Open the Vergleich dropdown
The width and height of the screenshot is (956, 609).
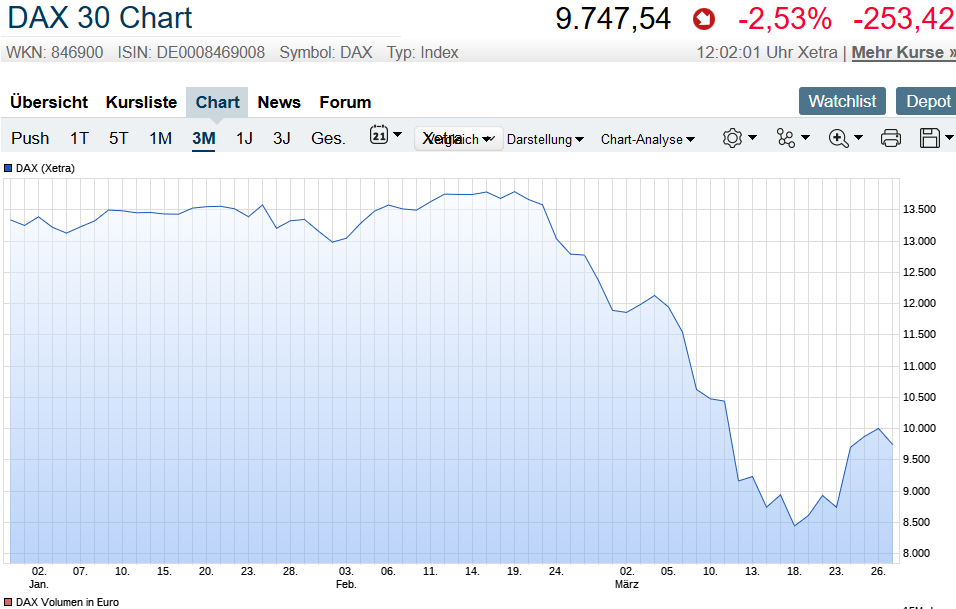458,139
